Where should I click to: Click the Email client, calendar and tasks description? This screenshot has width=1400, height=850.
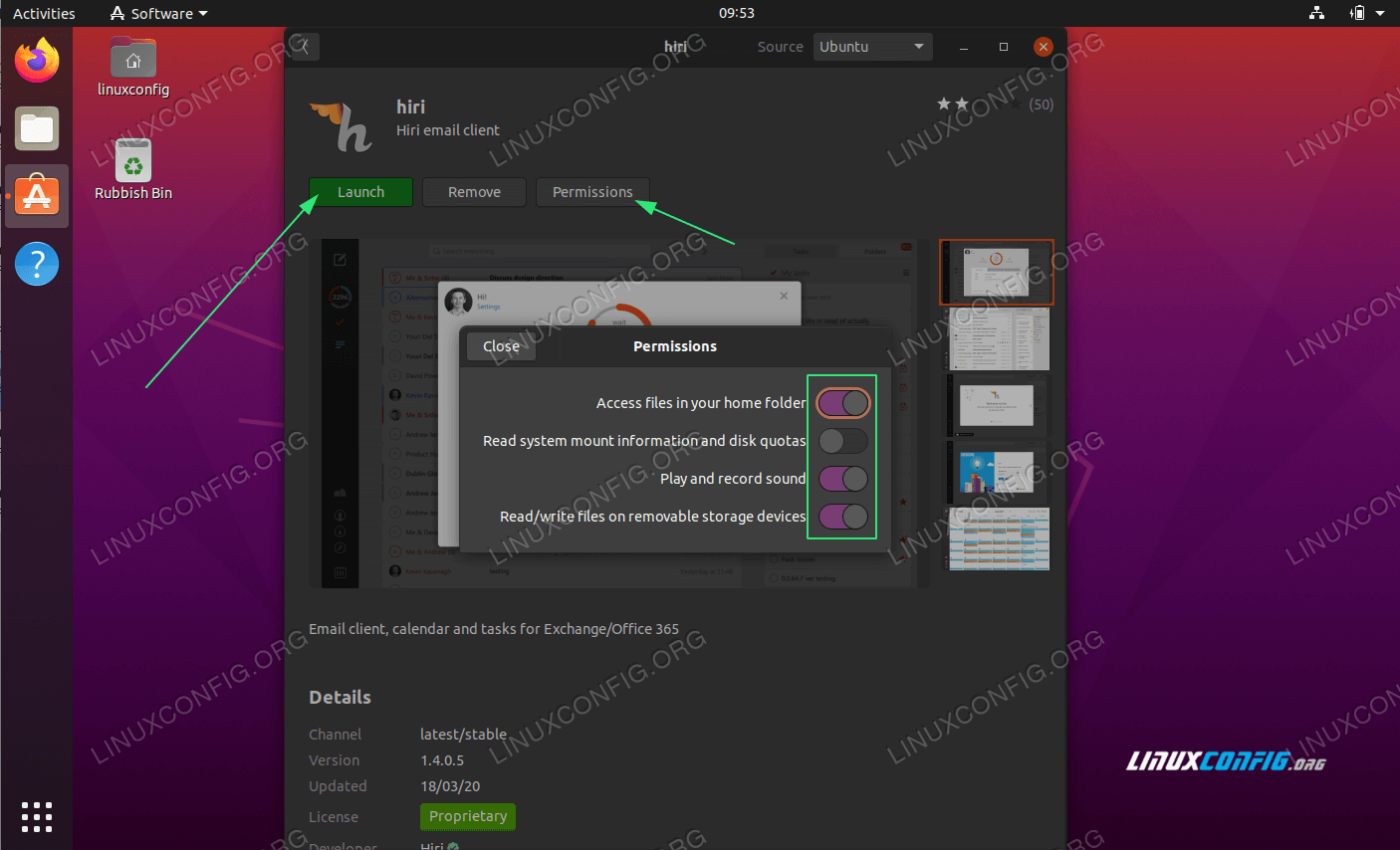point(494,629)
